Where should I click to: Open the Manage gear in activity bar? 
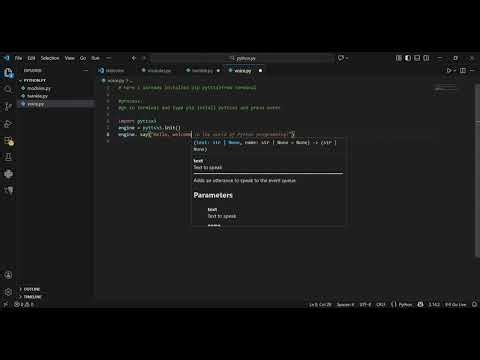pos(8,292)
